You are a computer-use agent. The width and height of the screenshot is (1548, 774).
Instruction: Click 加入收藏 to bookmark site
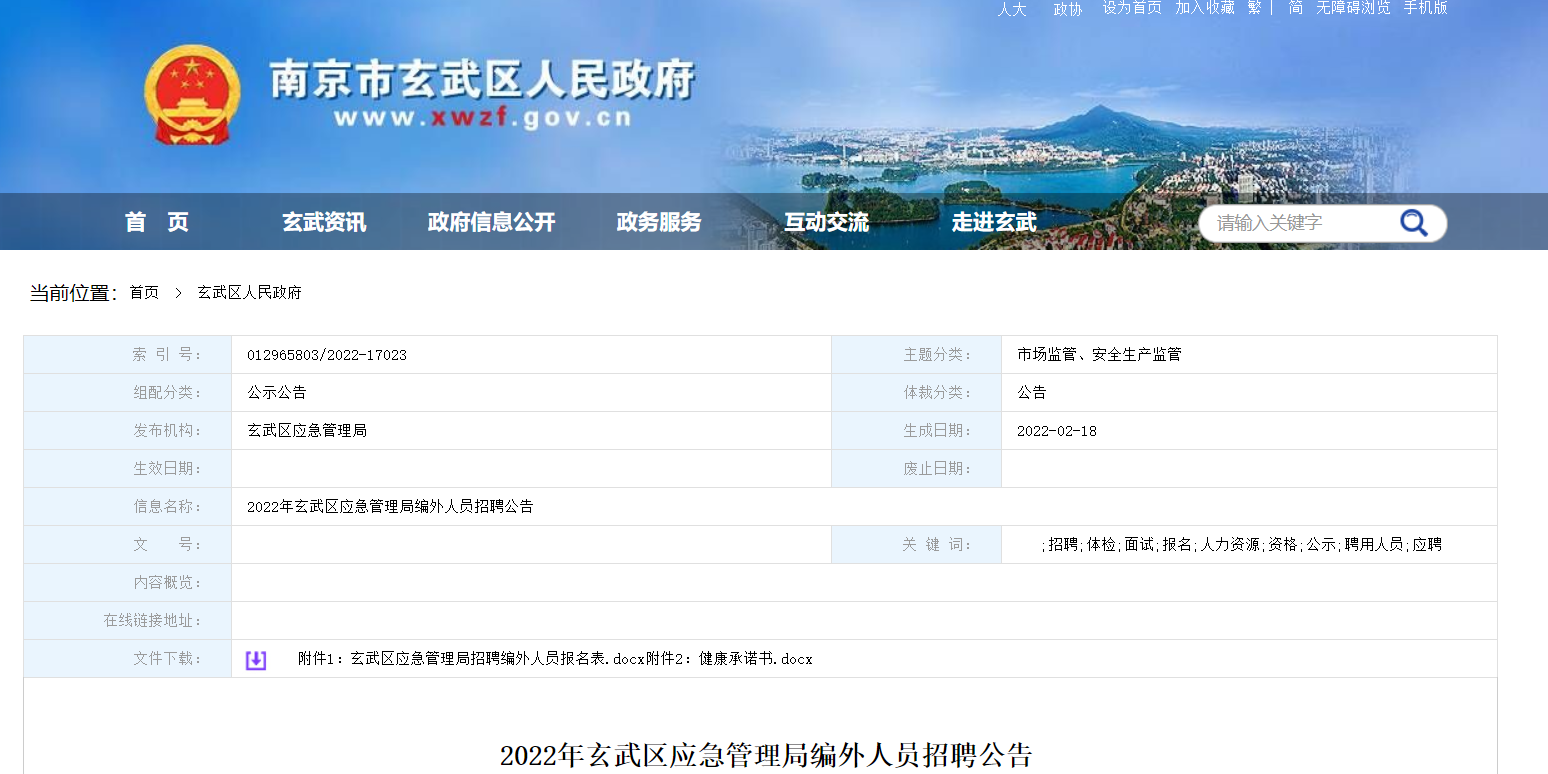(x=1204, y=8)
